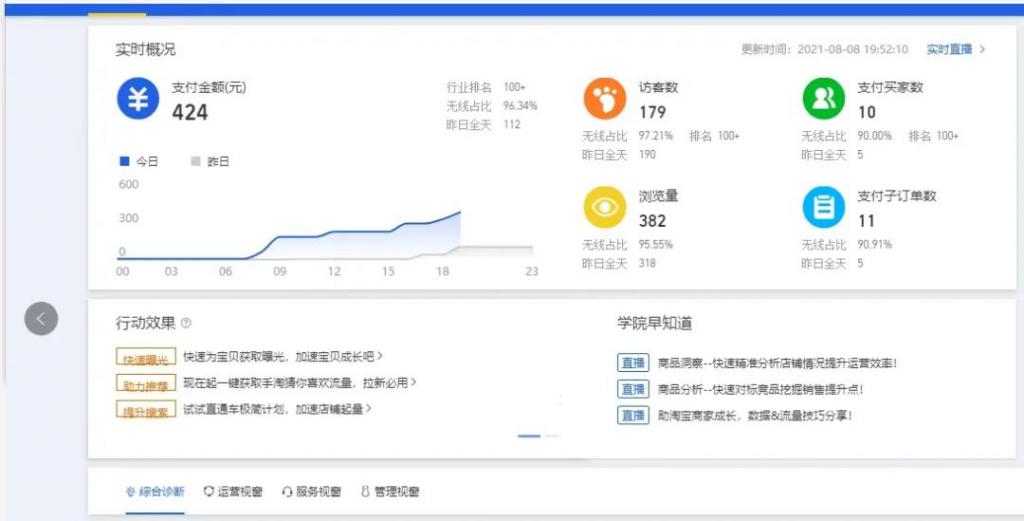
Task: Click the 97.21% visitor wireless share
Action: (656, 136)
